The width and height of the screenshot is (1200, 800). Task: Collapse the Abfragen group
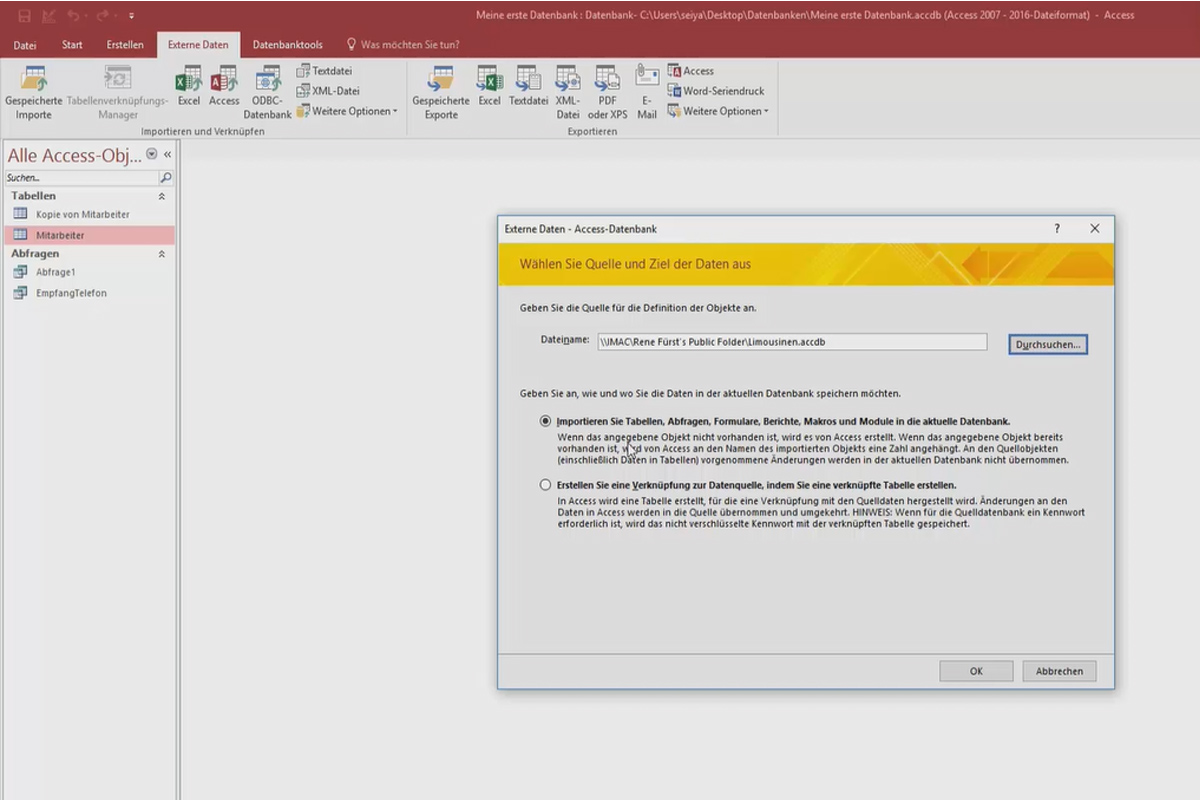(162, 254)
